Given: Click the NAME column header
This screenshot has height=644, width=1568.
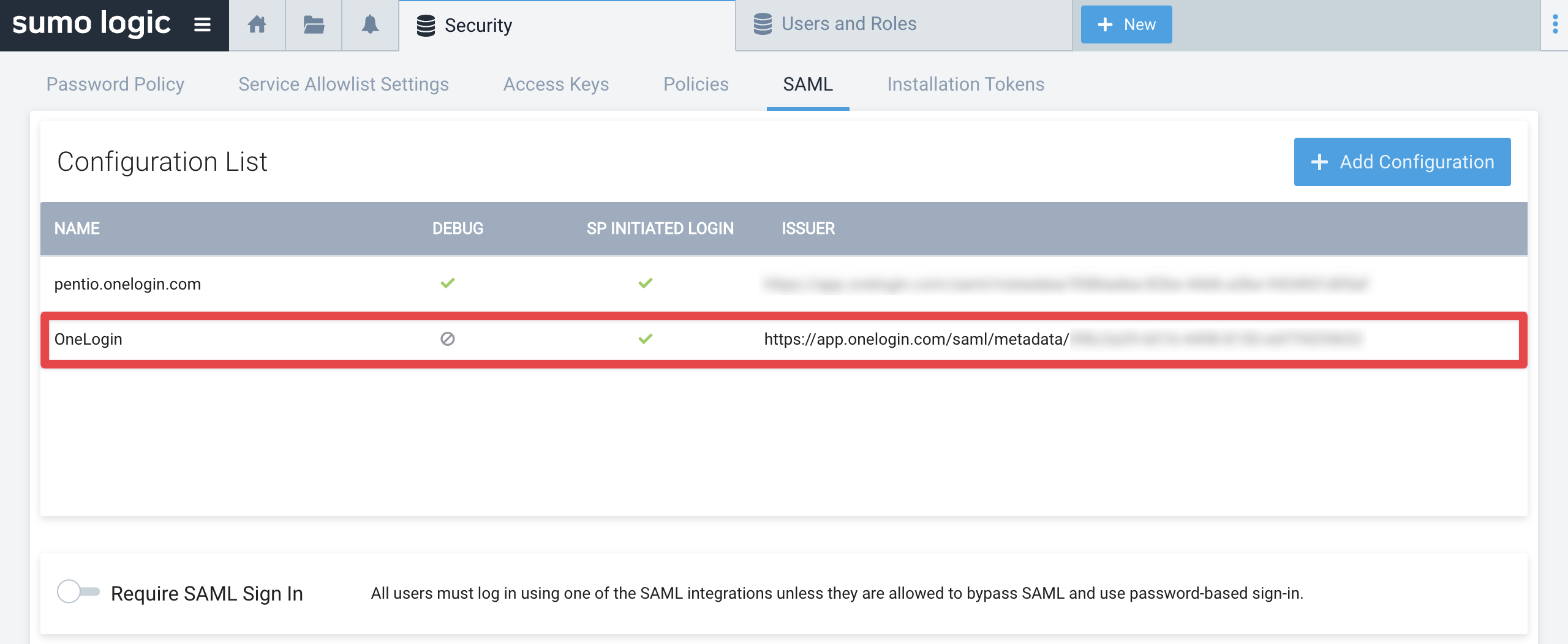Looking at the screenshot, I should tap(77, 228).
